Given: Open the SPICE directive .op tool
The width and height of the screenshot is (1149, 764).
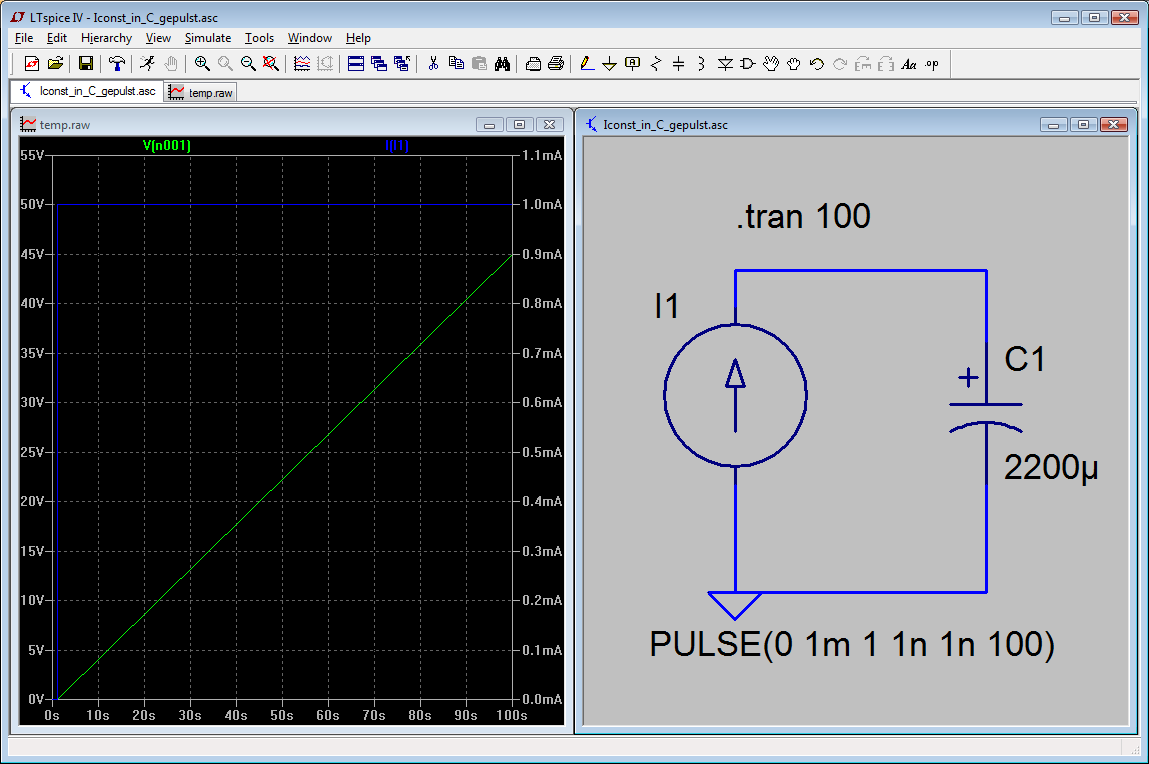Looking at the screenshot, I should (x=932, y=64).
